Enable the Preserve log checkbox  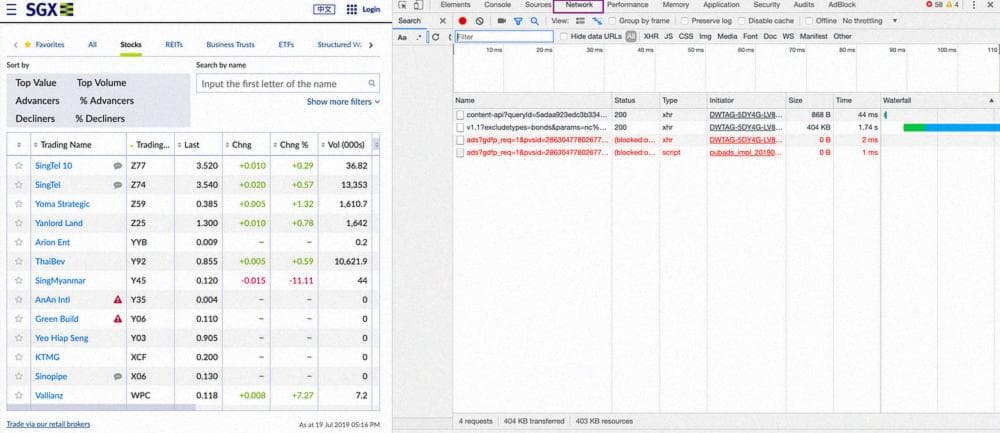point(685,21)
